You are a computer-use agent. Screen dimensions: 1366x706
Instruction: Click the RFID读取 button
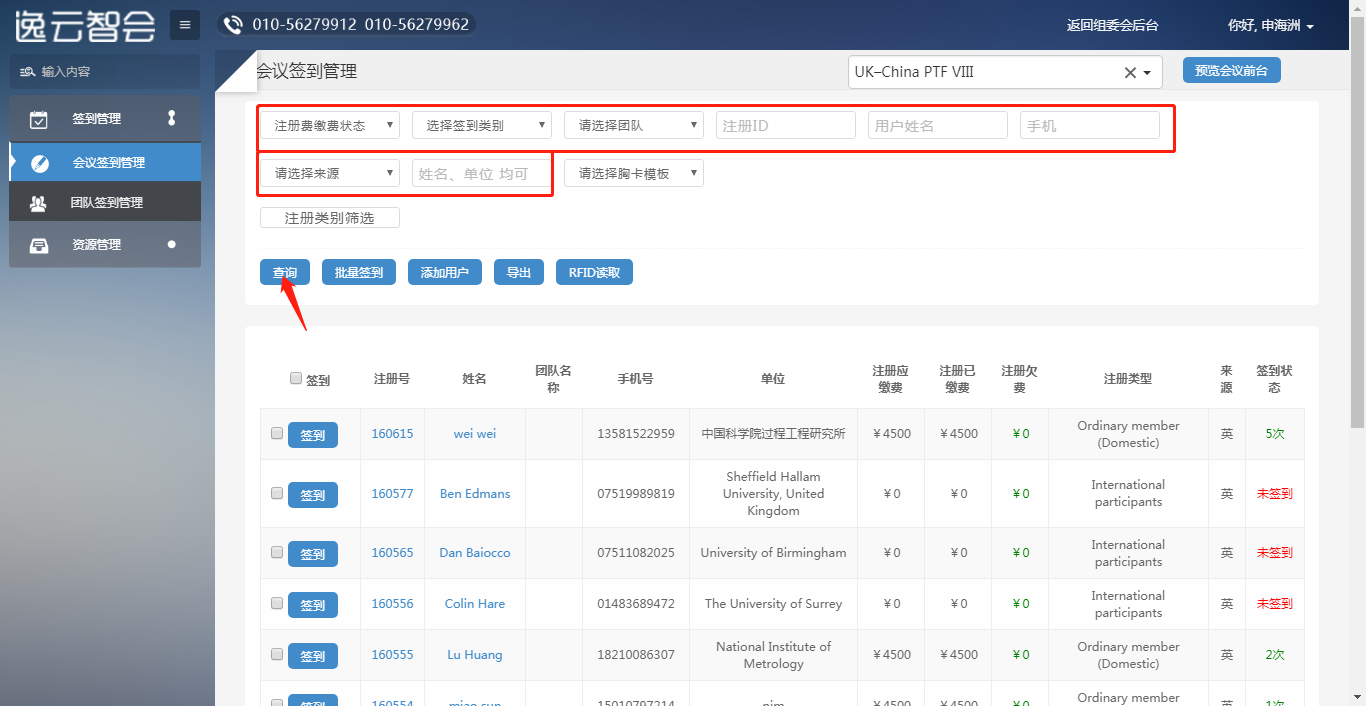tap(594, 272)
